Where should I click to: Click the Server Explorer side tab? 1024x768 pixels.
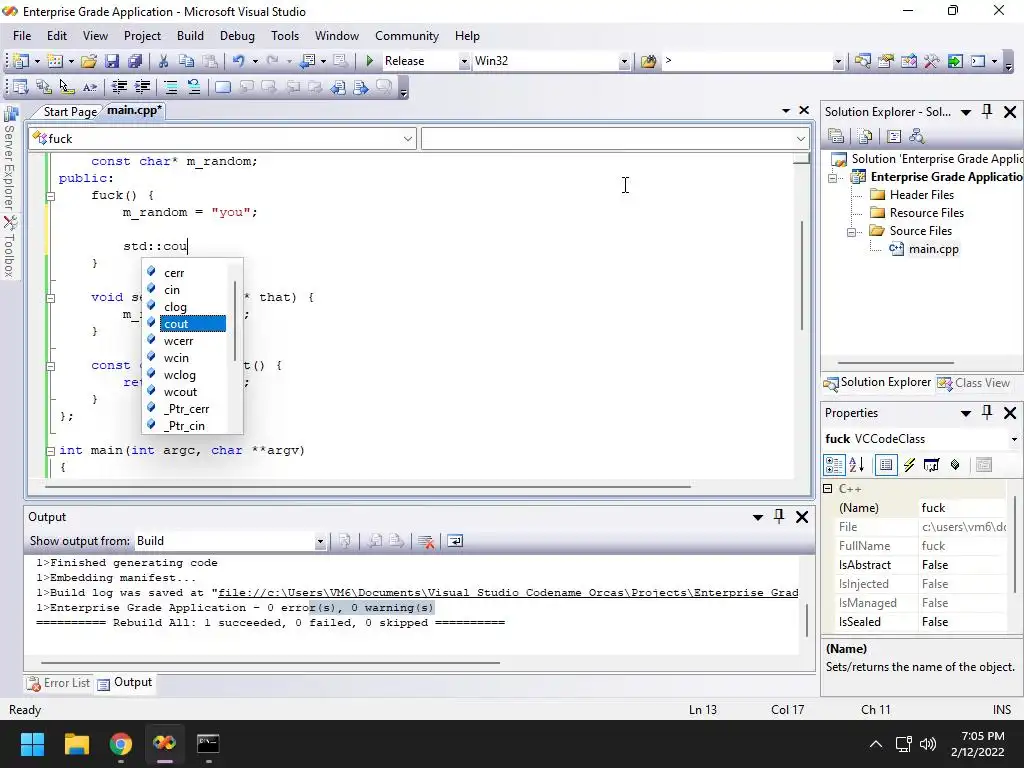click(10, 157)
